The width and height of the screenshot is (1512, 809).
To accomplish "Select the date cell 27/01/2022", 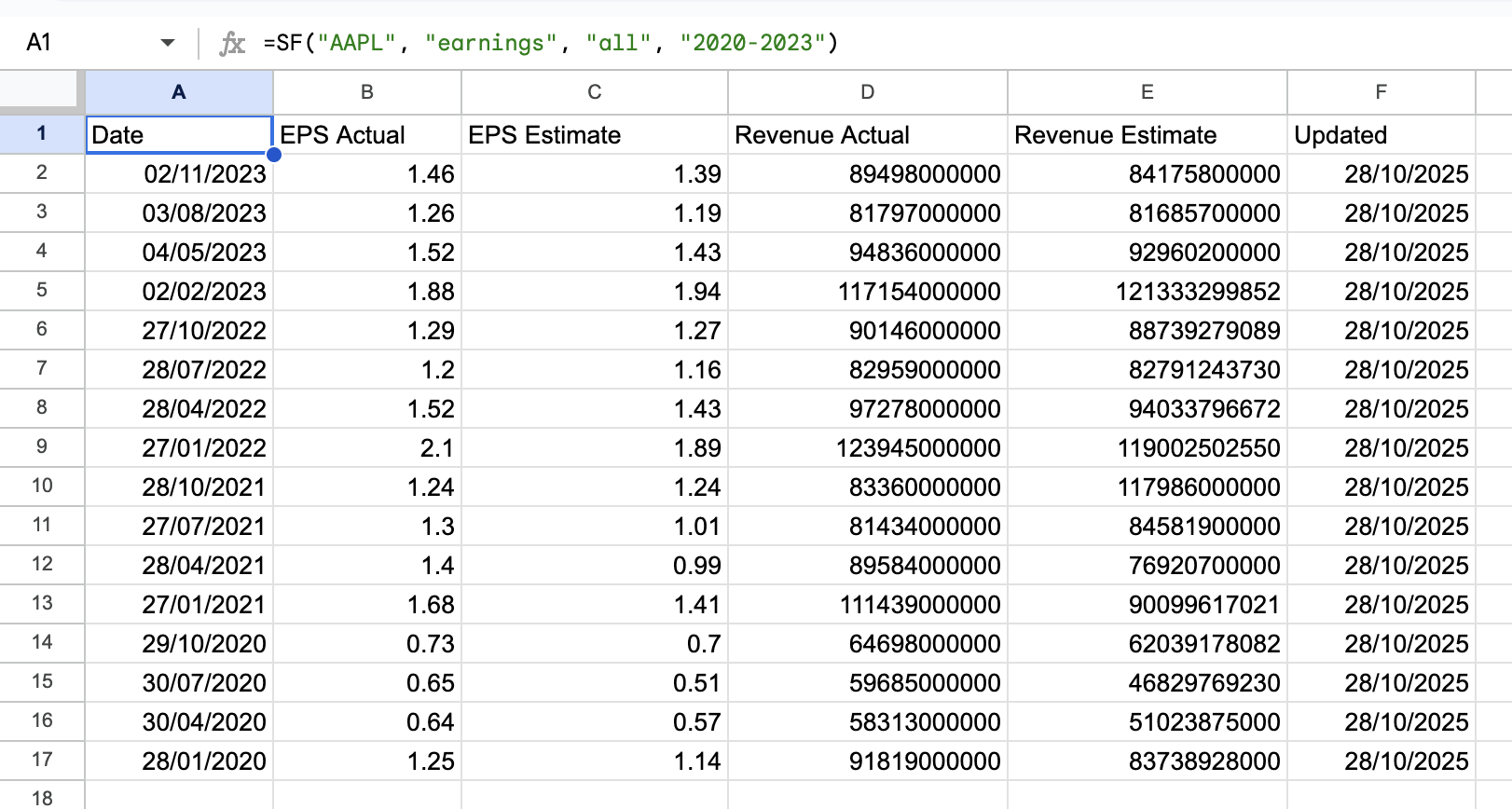I will point(179,447).
